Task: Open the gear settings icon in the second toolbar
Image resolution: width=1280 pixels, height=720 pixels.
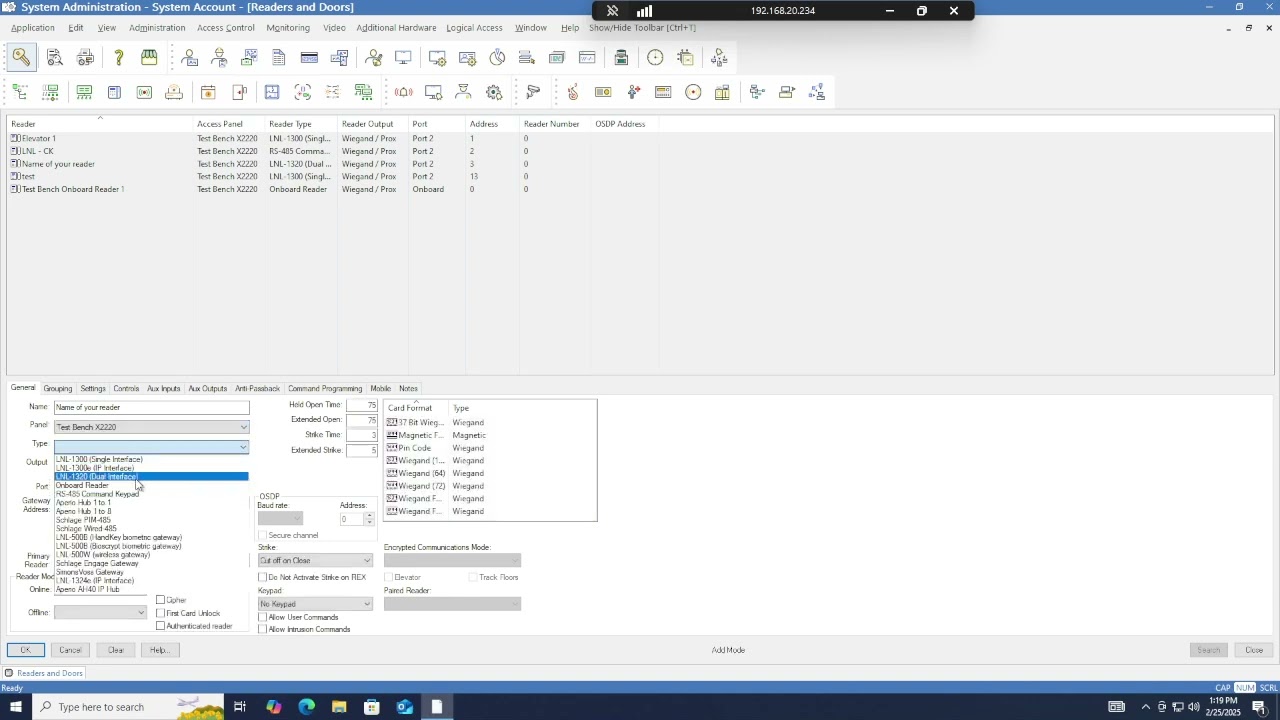Action: point(494,92)
